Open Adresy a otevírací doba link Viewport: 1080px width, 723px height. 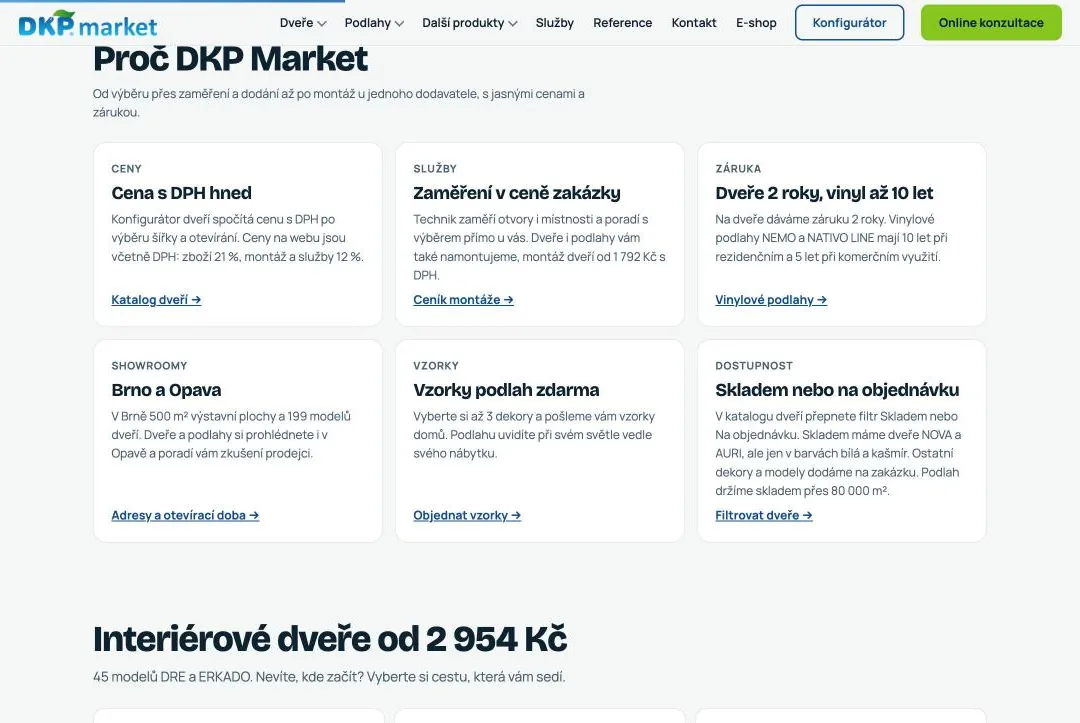185,515
